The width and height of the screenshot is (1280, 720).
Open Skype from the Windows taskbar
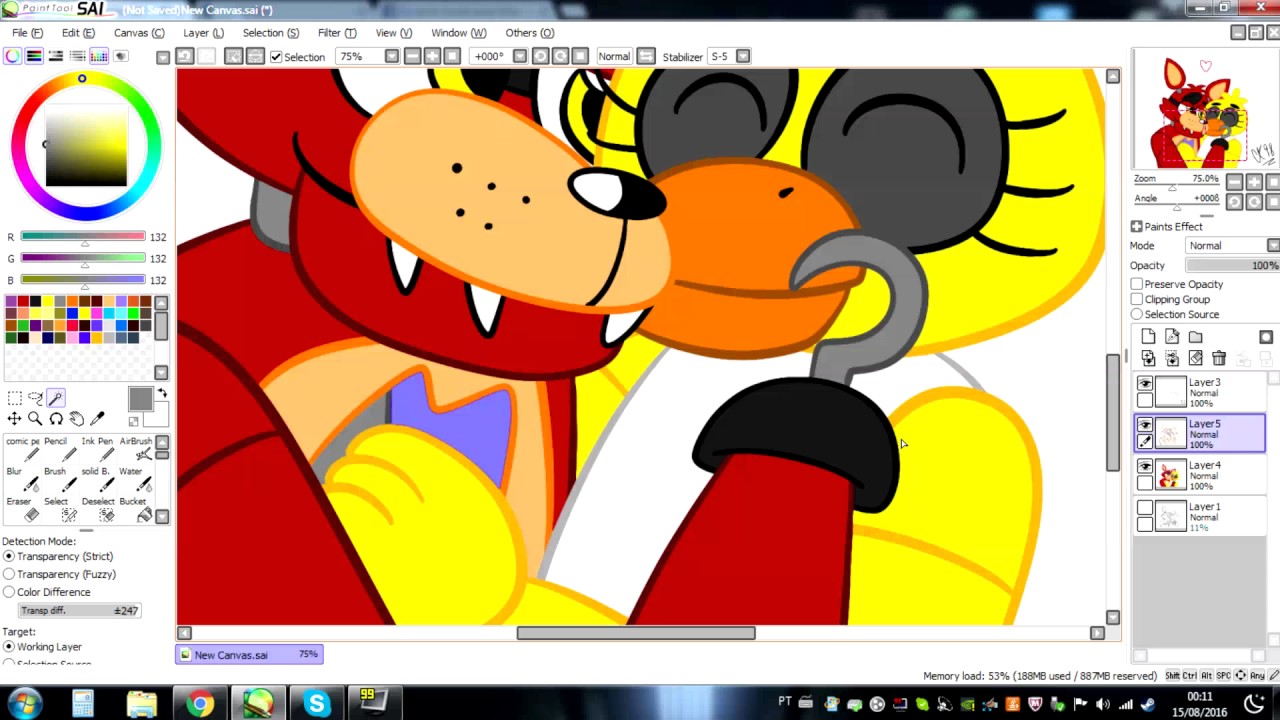(317, 704)
